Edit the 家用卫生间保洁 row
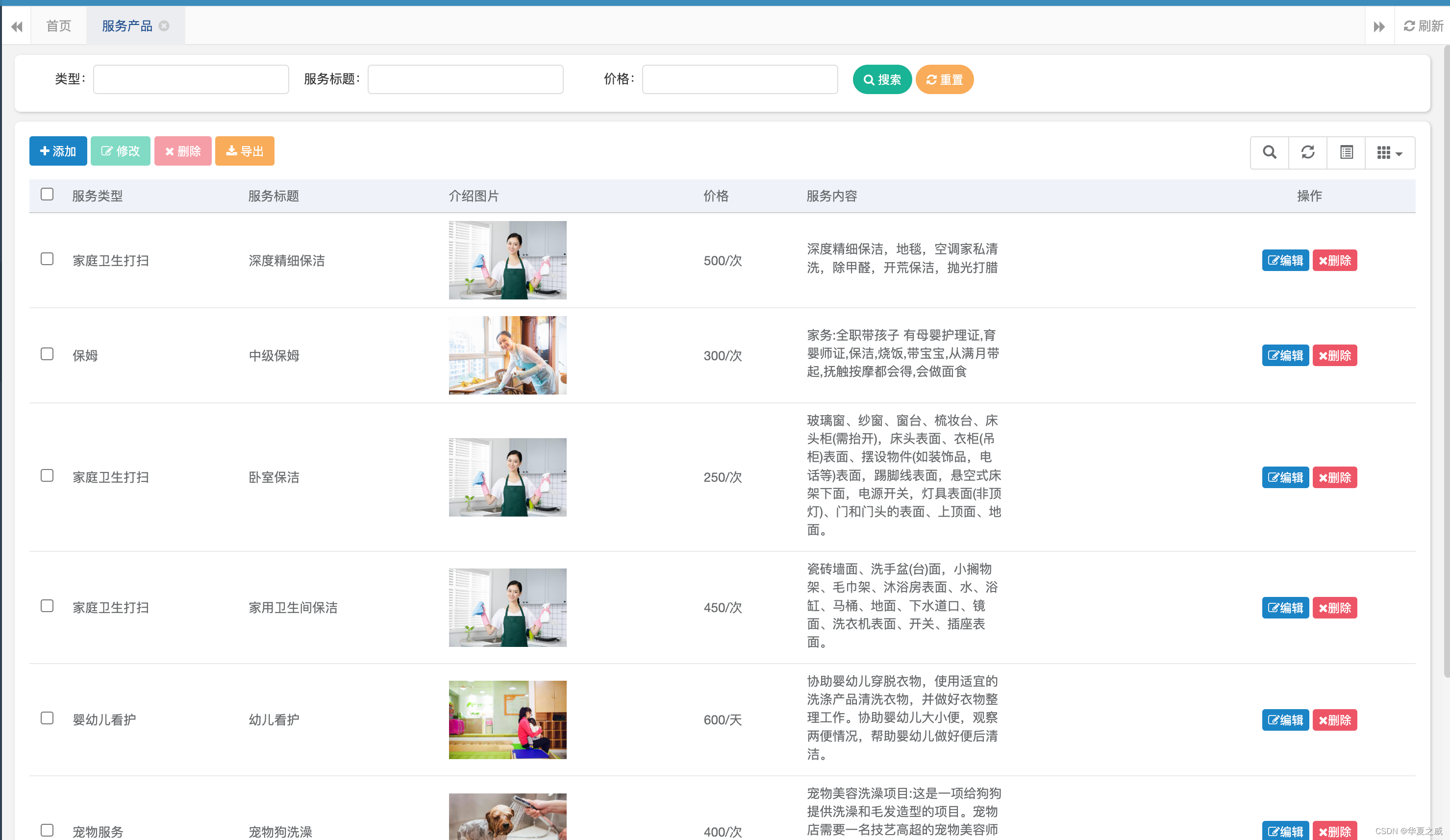This screenshot has width=1450, height=840. coord(1285,608)
